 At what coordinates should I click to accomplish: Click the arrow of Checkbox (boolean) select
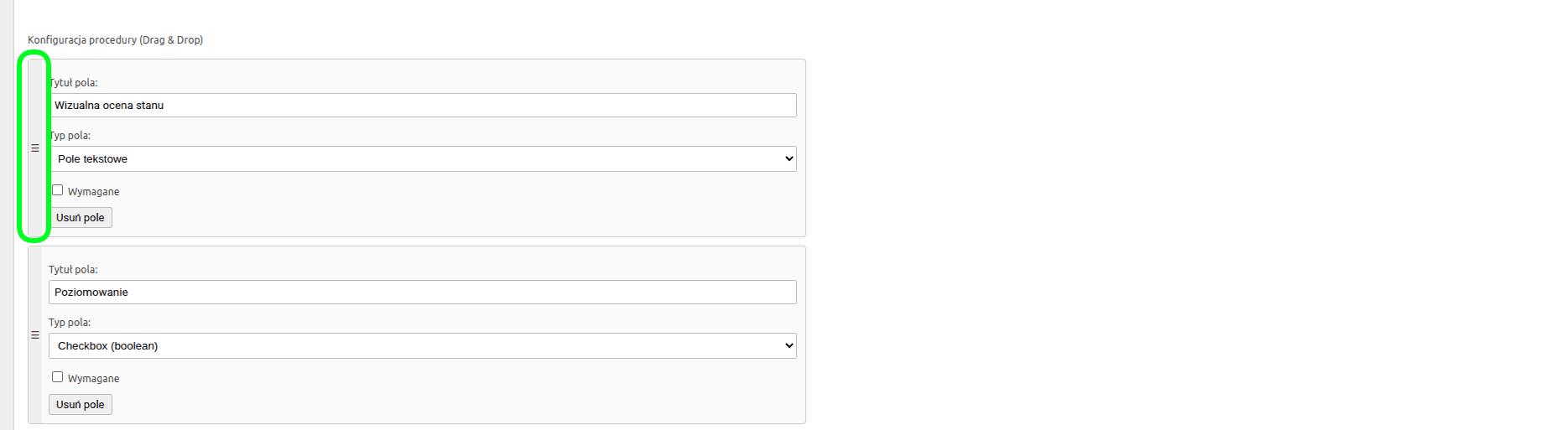pos(788,346)
